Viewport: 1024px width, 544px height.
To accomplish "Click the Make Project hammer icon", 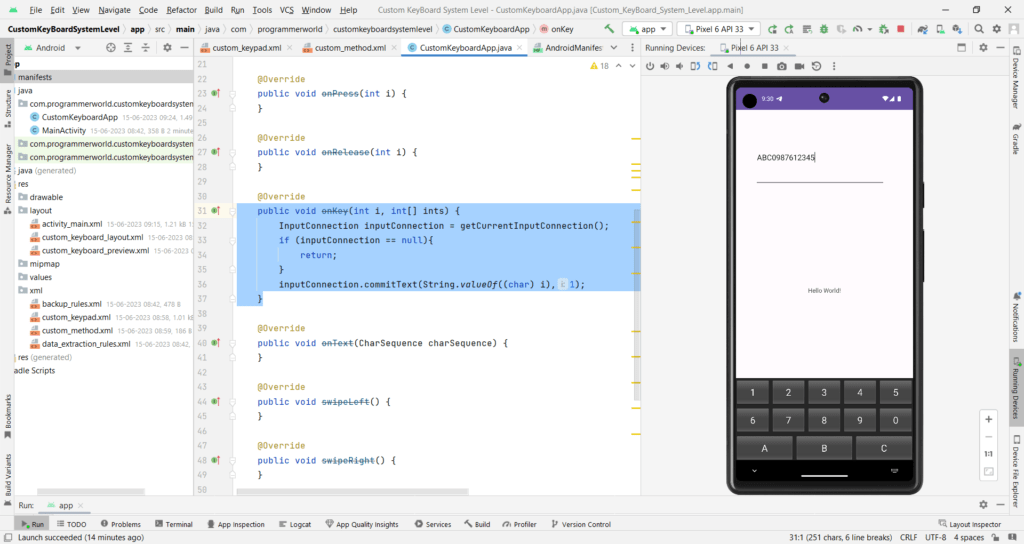I will tap(609, 29).
